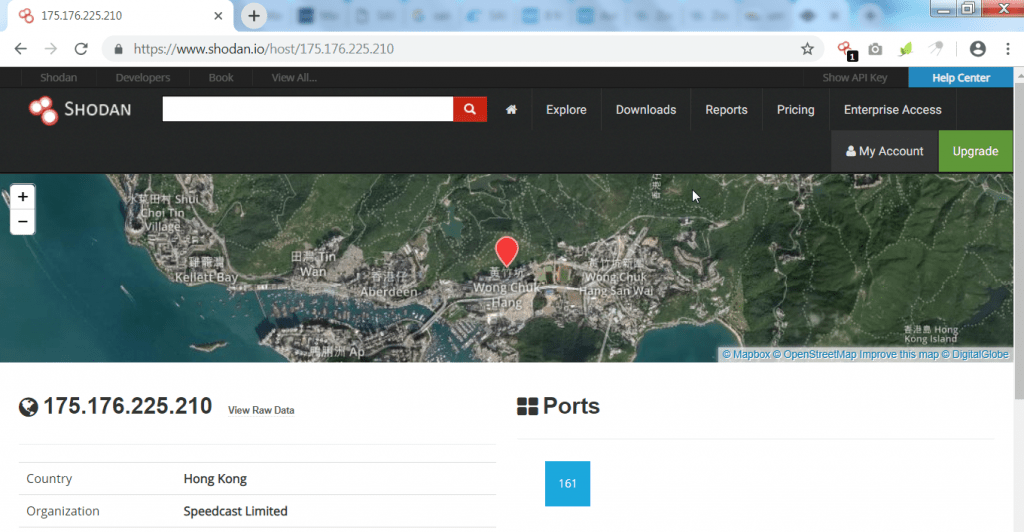The height and width of the screenshot is (532, 1024).
Task: Click the grey pin extension icon
Action: click(936, 49)
